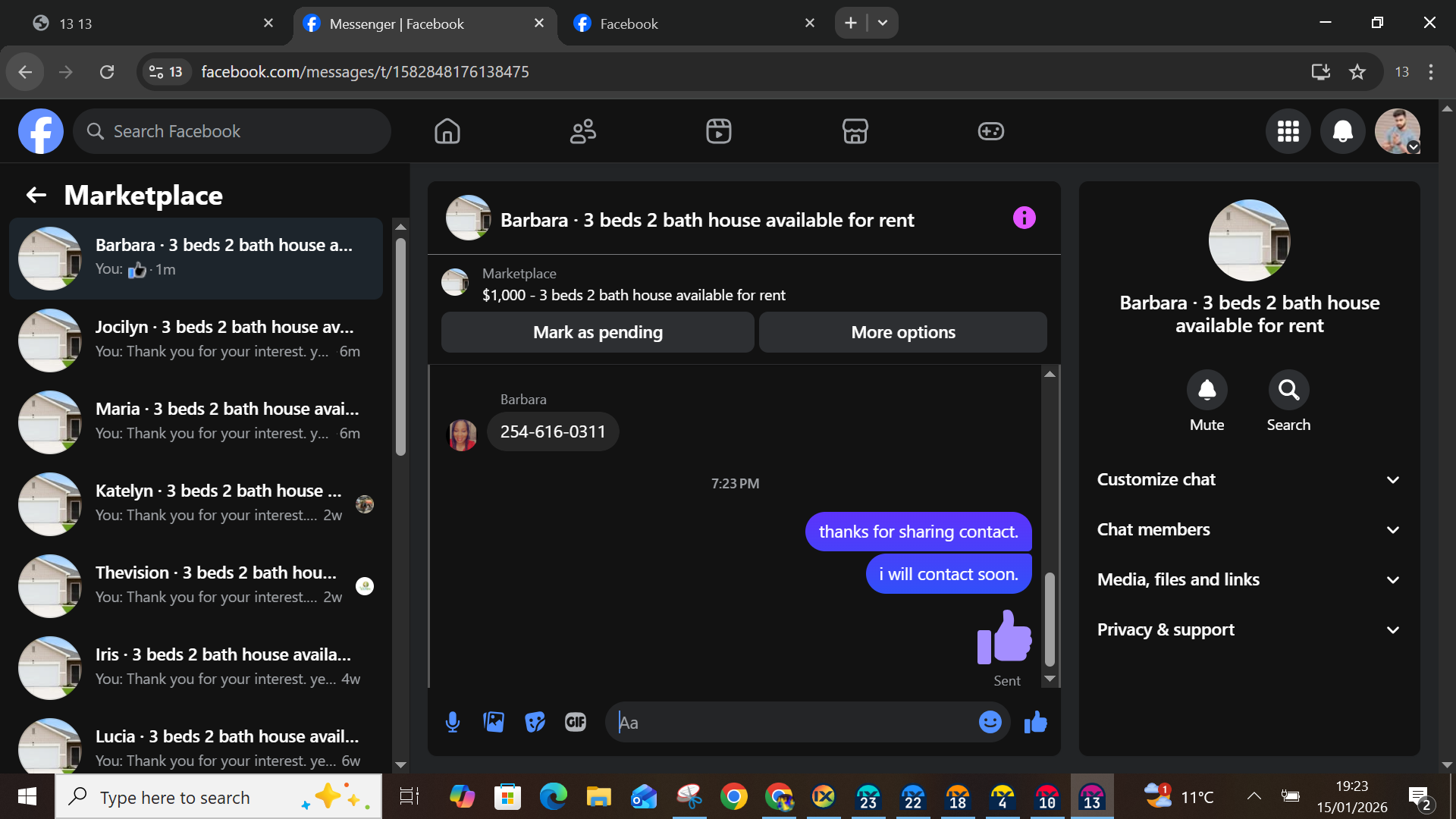Open the sticker picker icon
Screen dimensions: 1456x819
[535, 722]
